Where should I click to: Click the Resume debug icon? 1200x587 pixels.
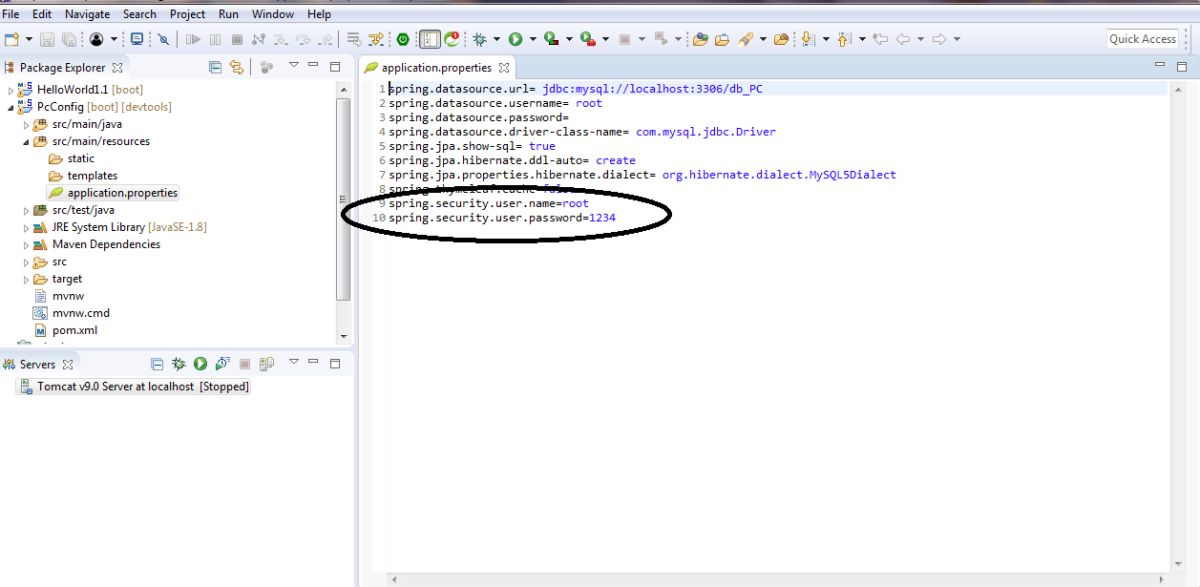coord(193,39)
